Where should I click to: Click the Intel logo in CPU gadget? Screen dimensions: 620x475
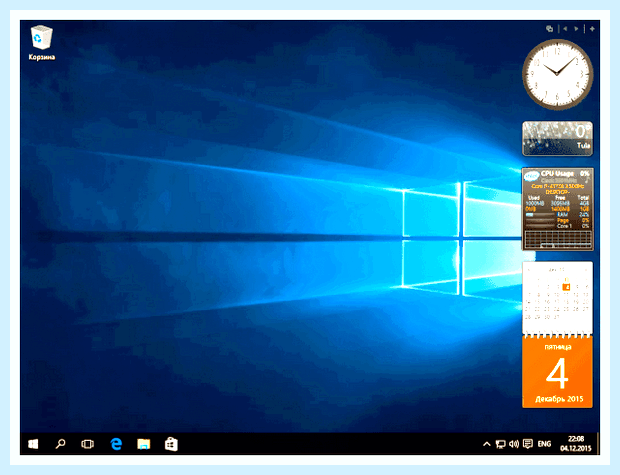tap(532, 175)
